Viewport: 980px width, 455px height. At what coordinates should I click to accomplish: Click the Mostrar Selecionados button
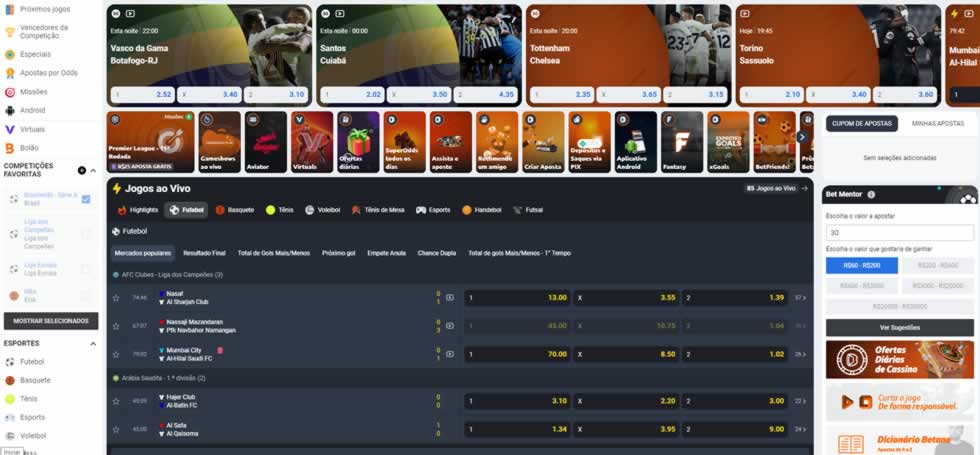coord(51,321)
